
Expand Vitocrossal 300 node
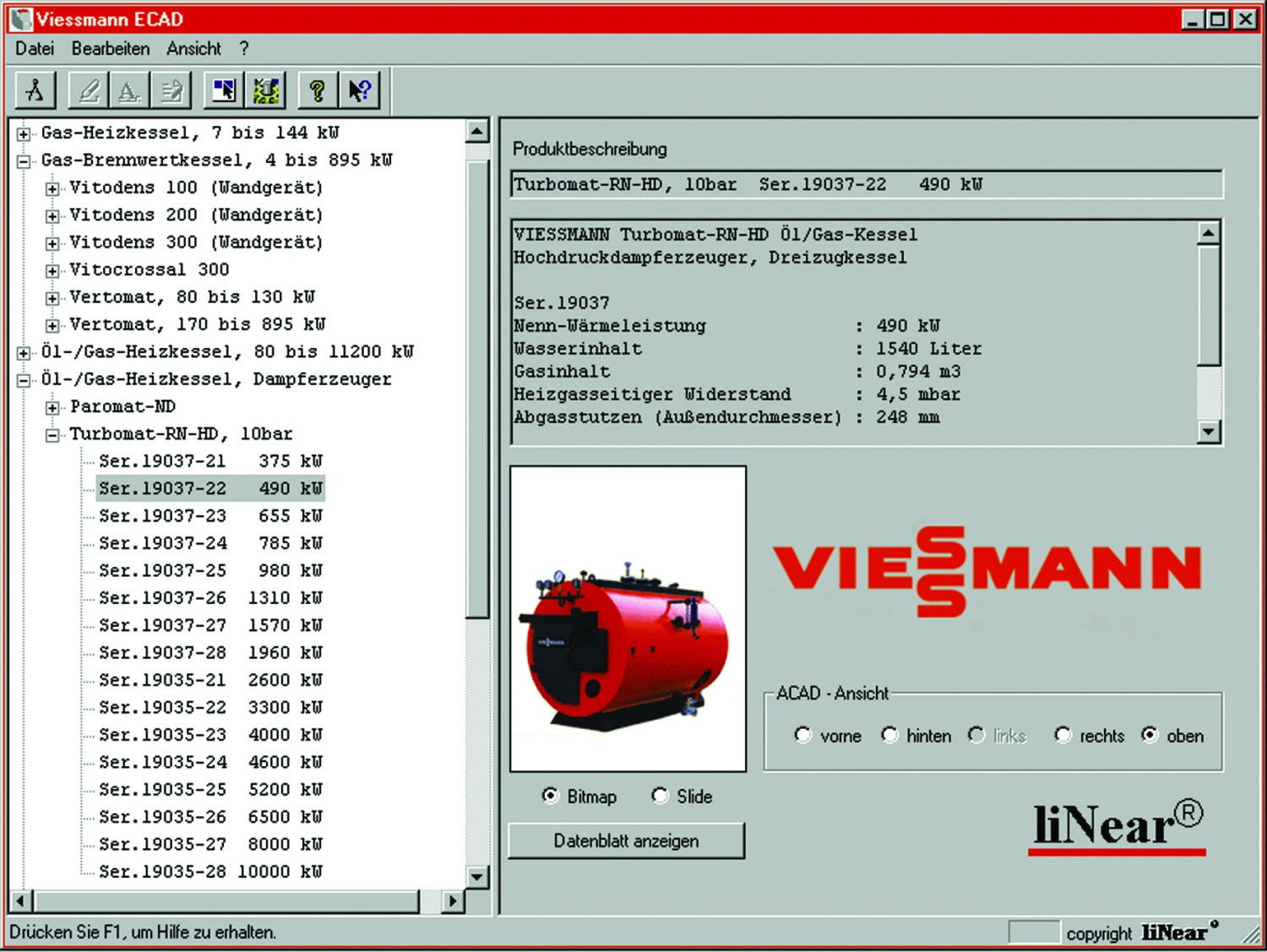(x=52, y=271)
